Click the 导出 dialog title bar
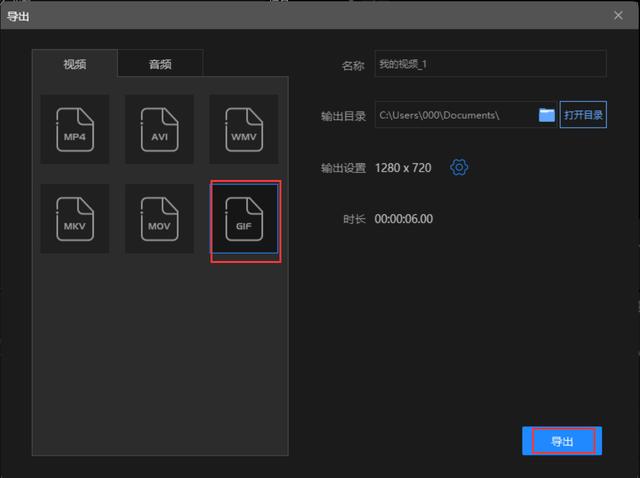Image resolution: width=640 pixels, height=478 pixels. [300, 14]
